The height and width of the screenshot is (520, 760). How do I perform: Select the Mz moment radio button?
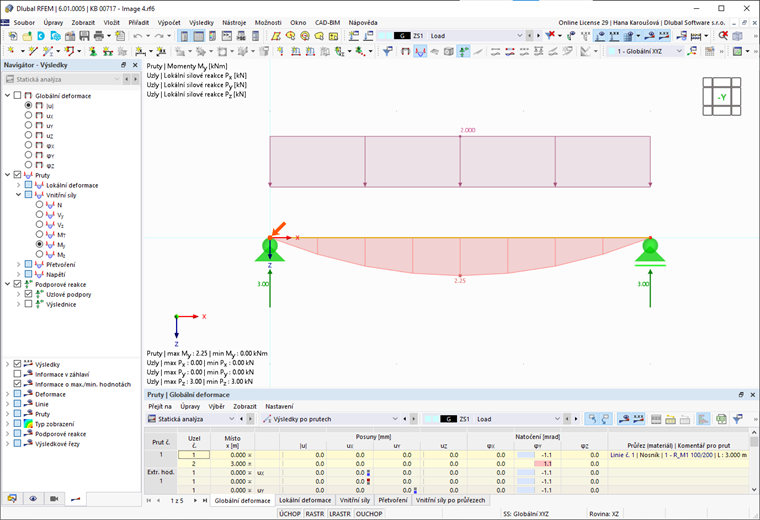coord(39,254)
